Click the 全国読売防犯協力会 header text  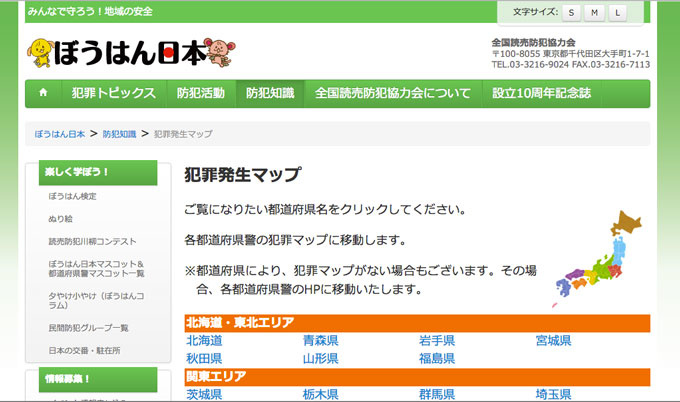coord(533,42)
